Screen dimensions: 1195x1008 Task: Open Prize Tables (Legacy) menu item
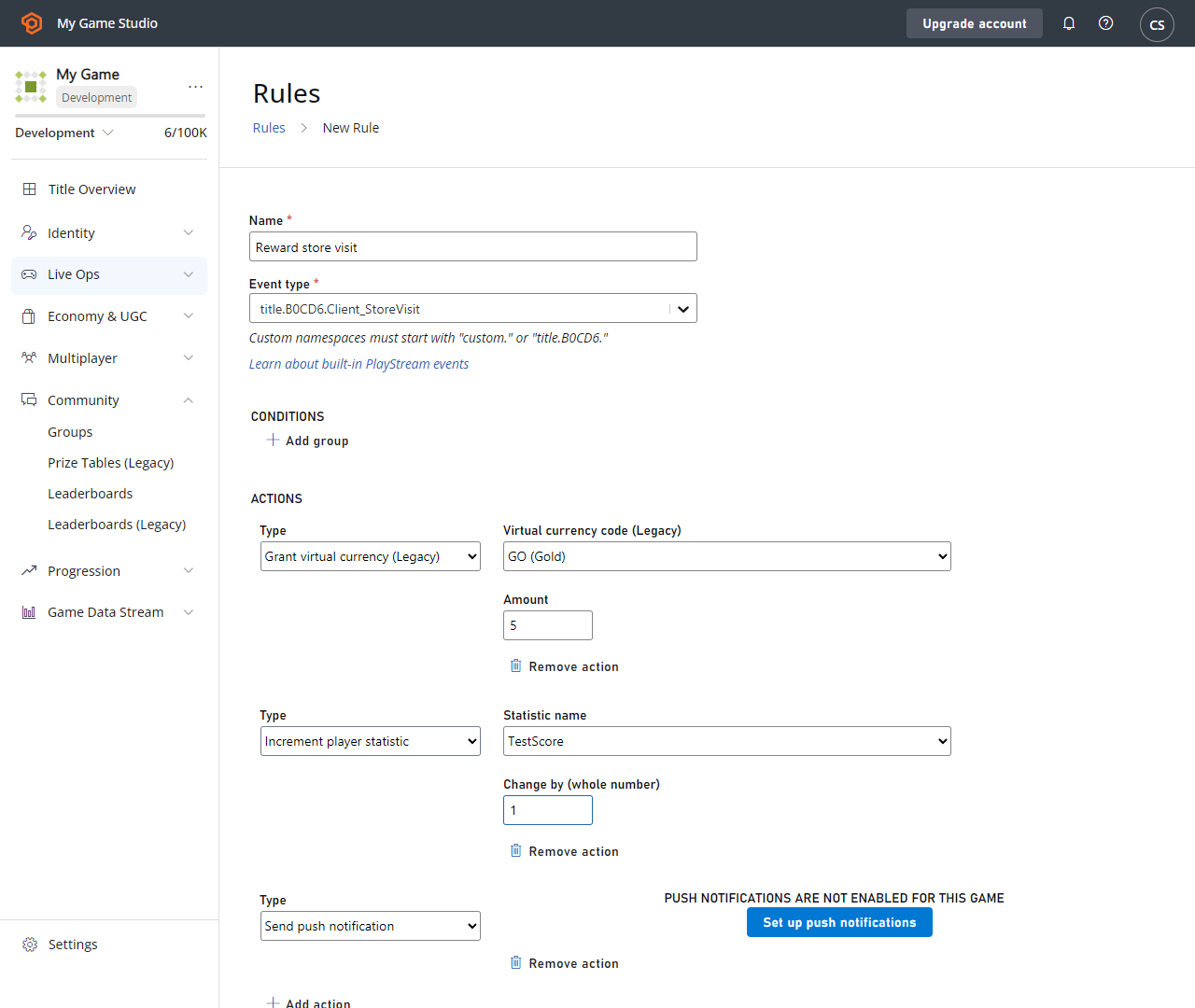tap(111, 463)
